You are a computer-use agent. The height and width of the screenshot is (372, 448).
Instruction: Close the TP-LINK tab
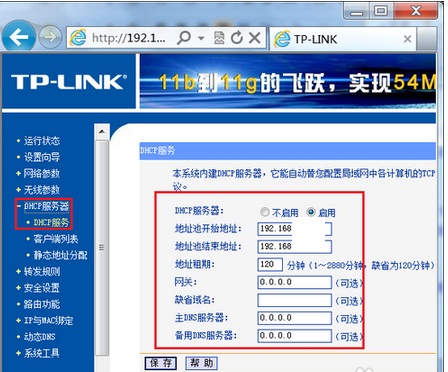coord(407,39)
